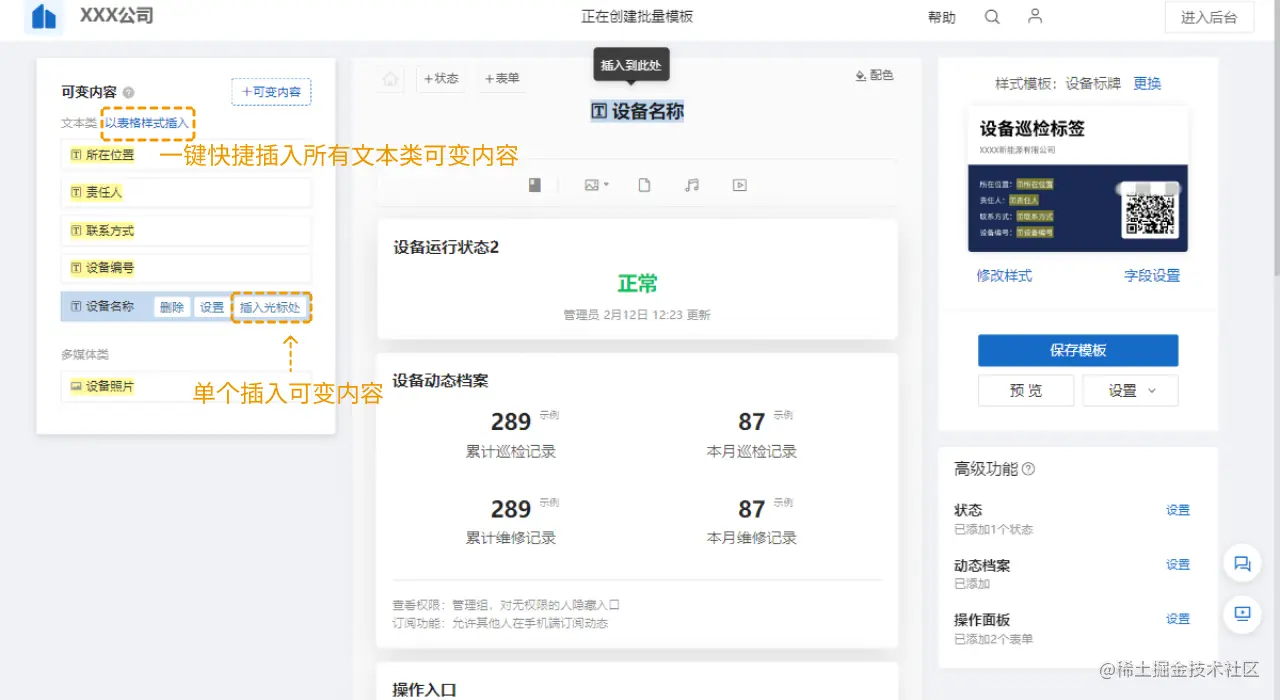1280x700 pixels.
Task: Click help icon beside 可变内容
Action: pos(128,92)
